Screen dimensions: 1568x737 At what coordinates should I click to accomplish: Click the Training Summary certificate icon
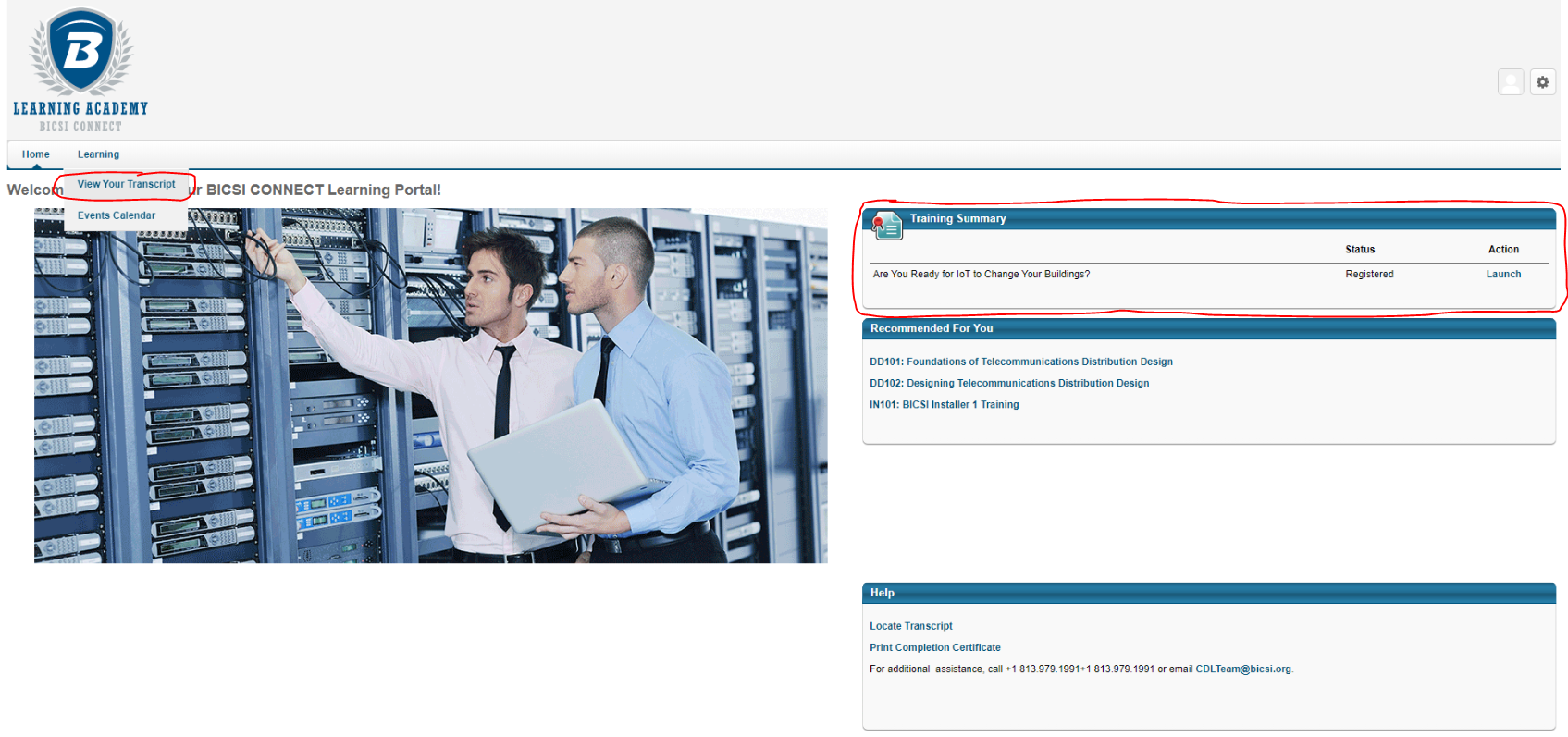(886, 224)
